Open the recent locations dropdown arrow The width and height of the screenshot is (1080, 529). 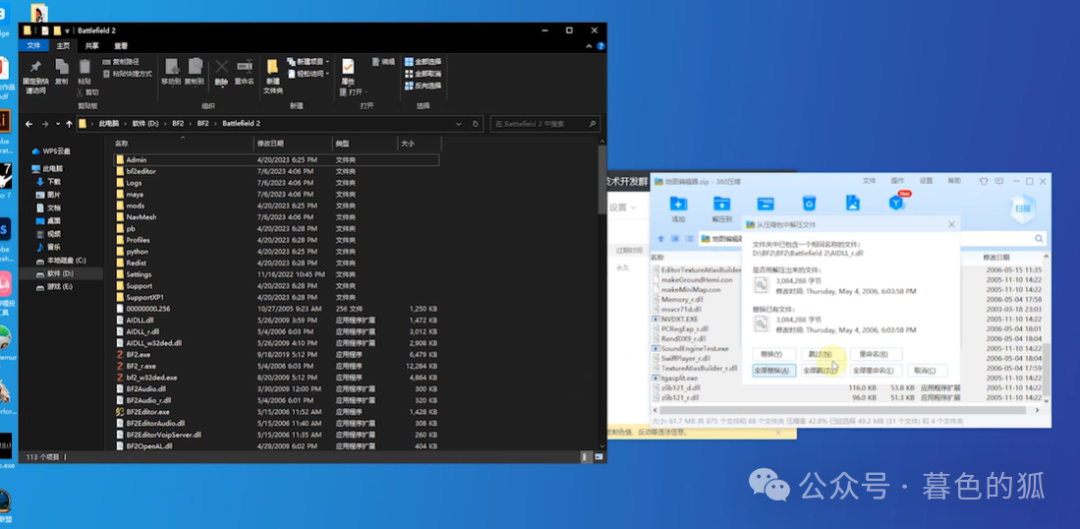tap(57, 125)
